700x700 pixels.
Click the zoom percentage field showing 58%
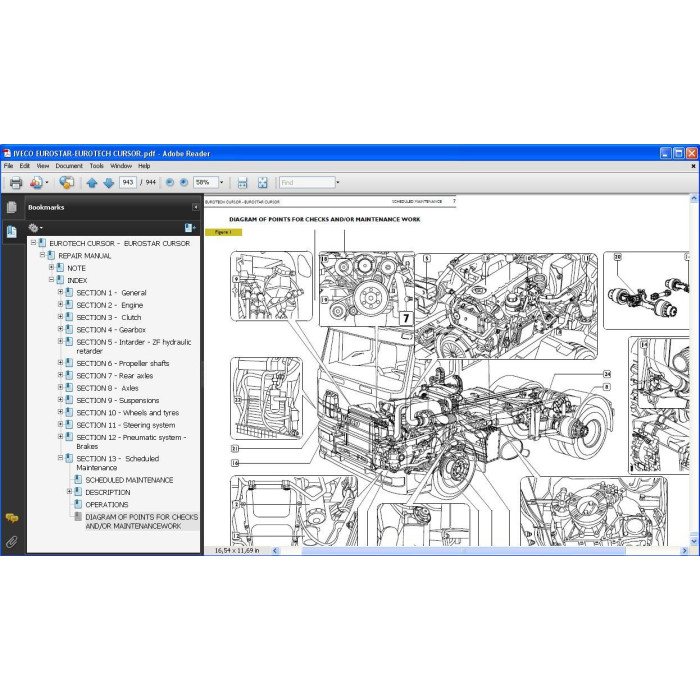coord(206,182)
